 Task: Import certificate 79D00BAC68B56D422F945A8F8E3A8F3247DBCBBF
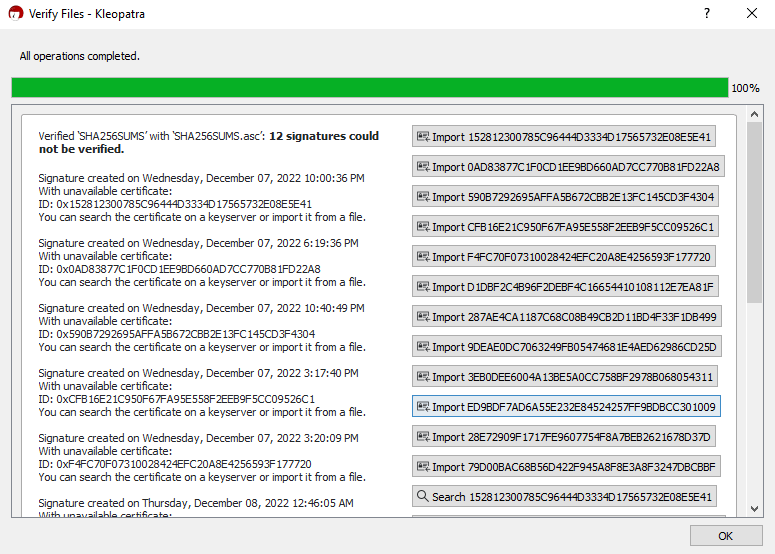point(566,467)
